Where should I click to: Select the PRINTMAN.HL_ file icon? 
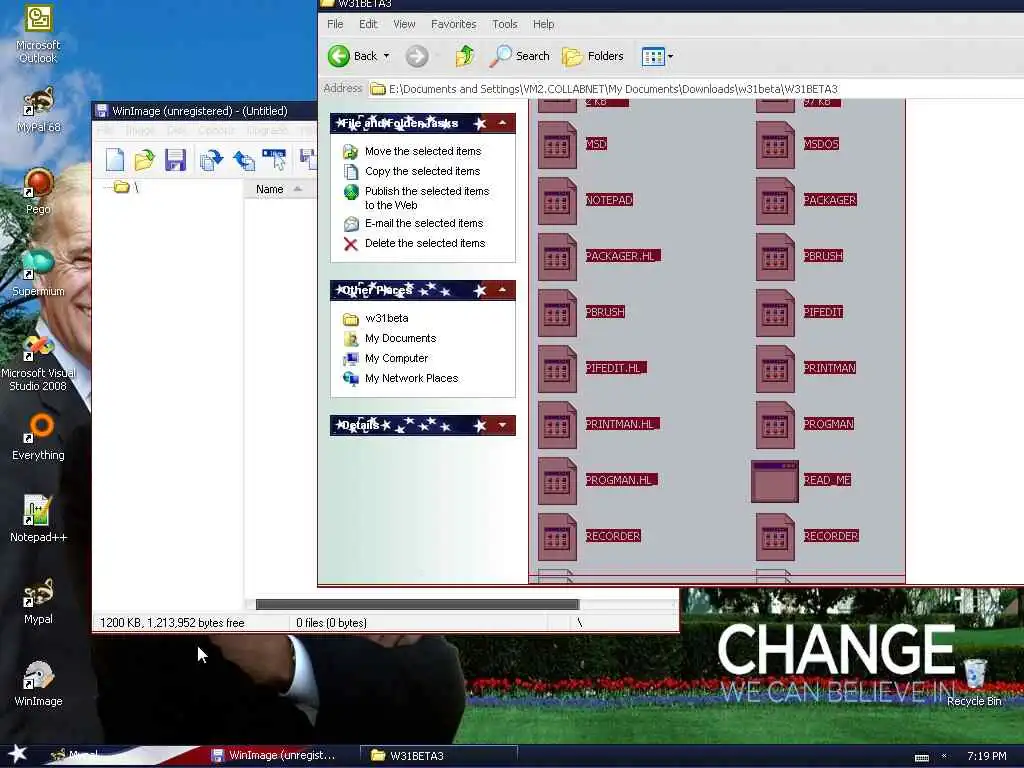tap(557, 426)
